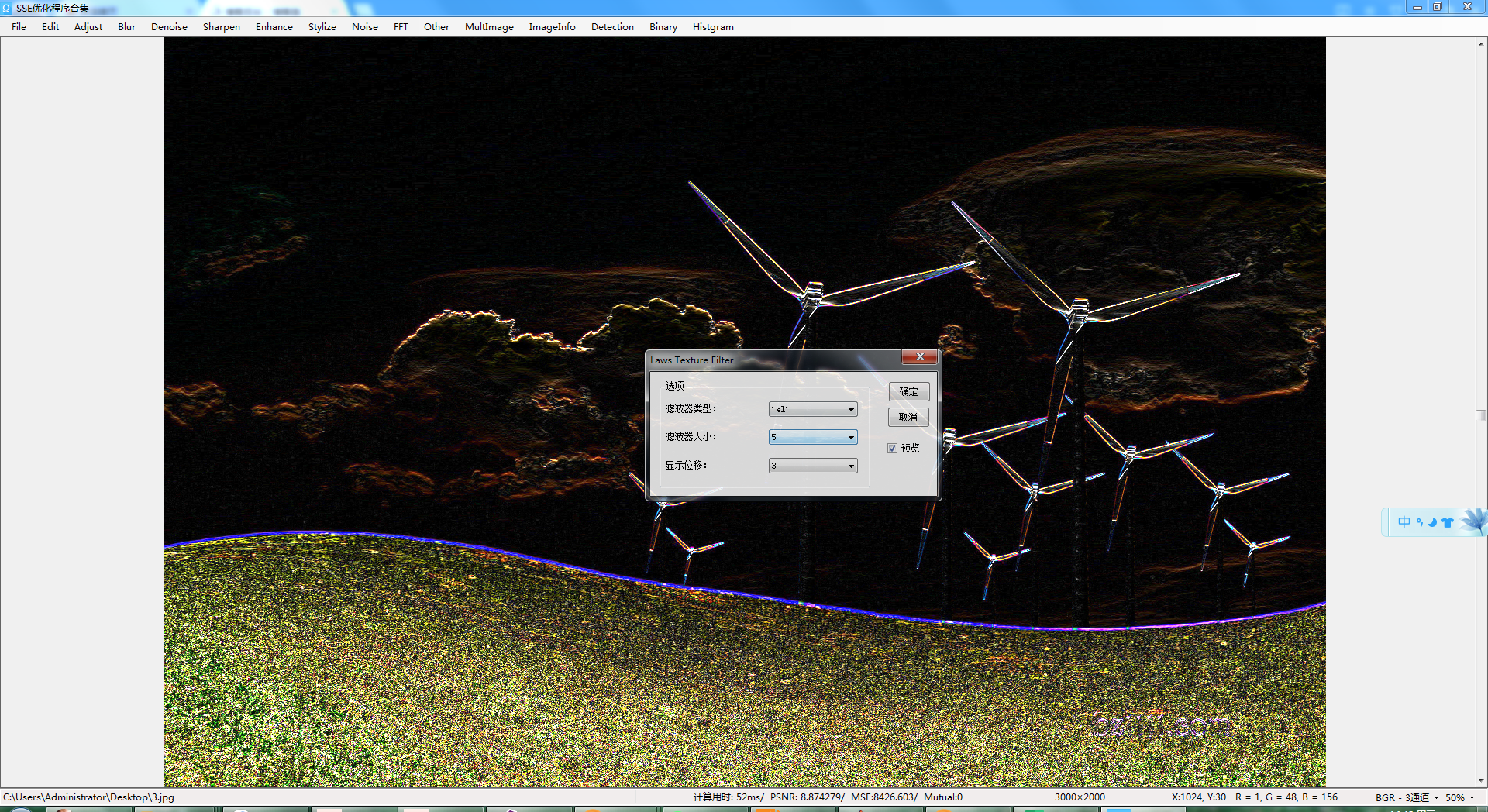Click the IME flower logo icon
1488x812 pixels.
pos(1472,521)
